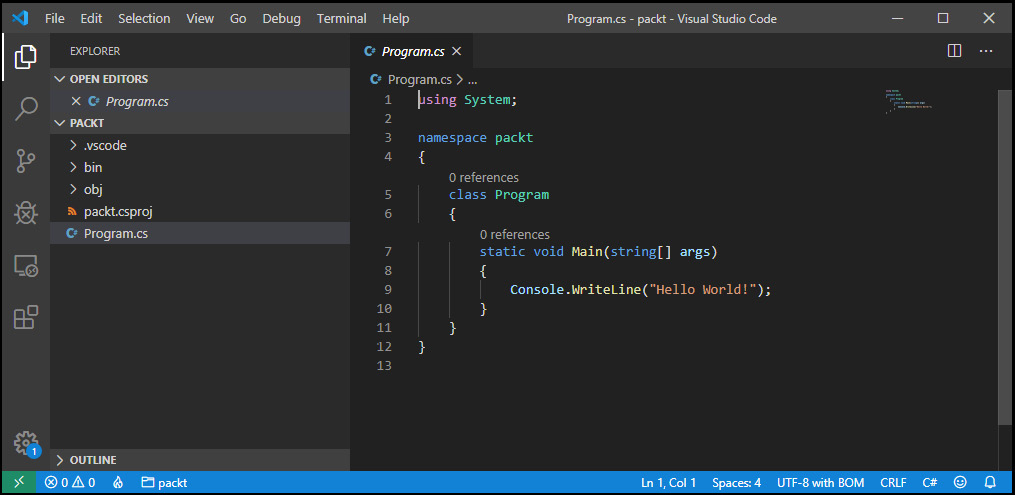This screenshot has height=495, width=1015.
Task: Click namespace keyword on line 3
Action: tap(452, 138)
